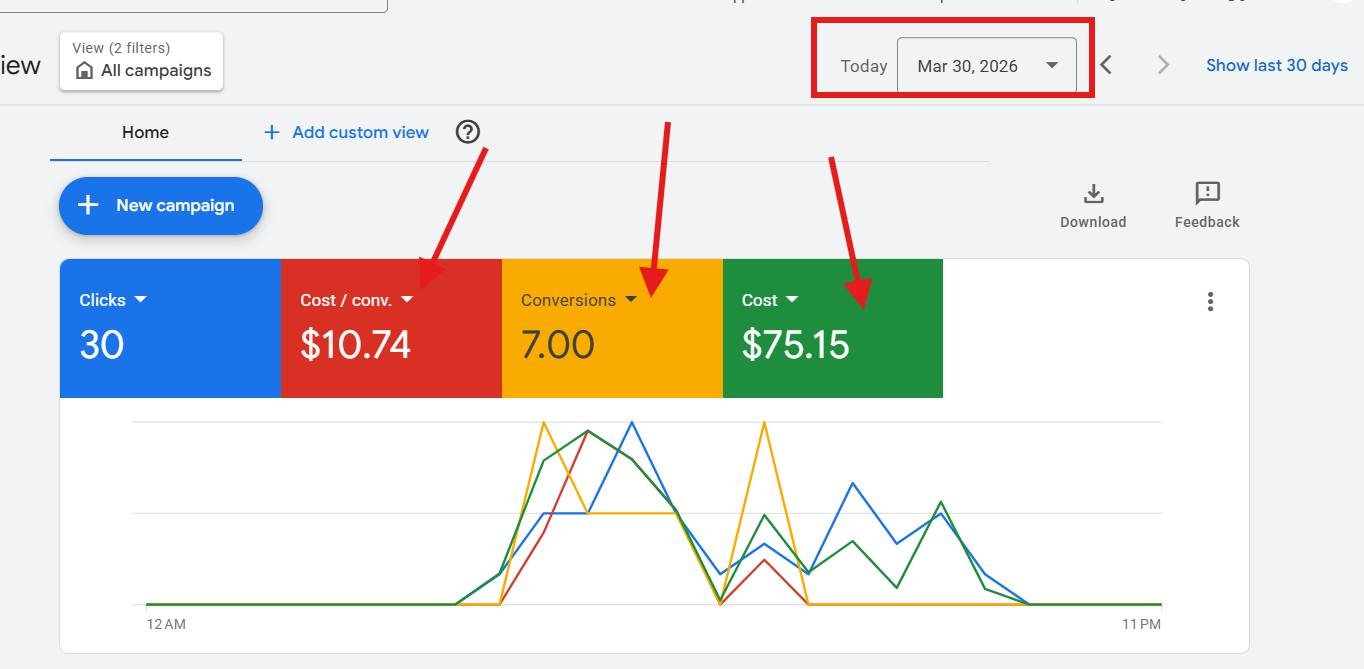The width and height of the screenshot is (1364, 669).
Task: Open the scorecard three-dot options menu
Action: (x=1210, y=301)
